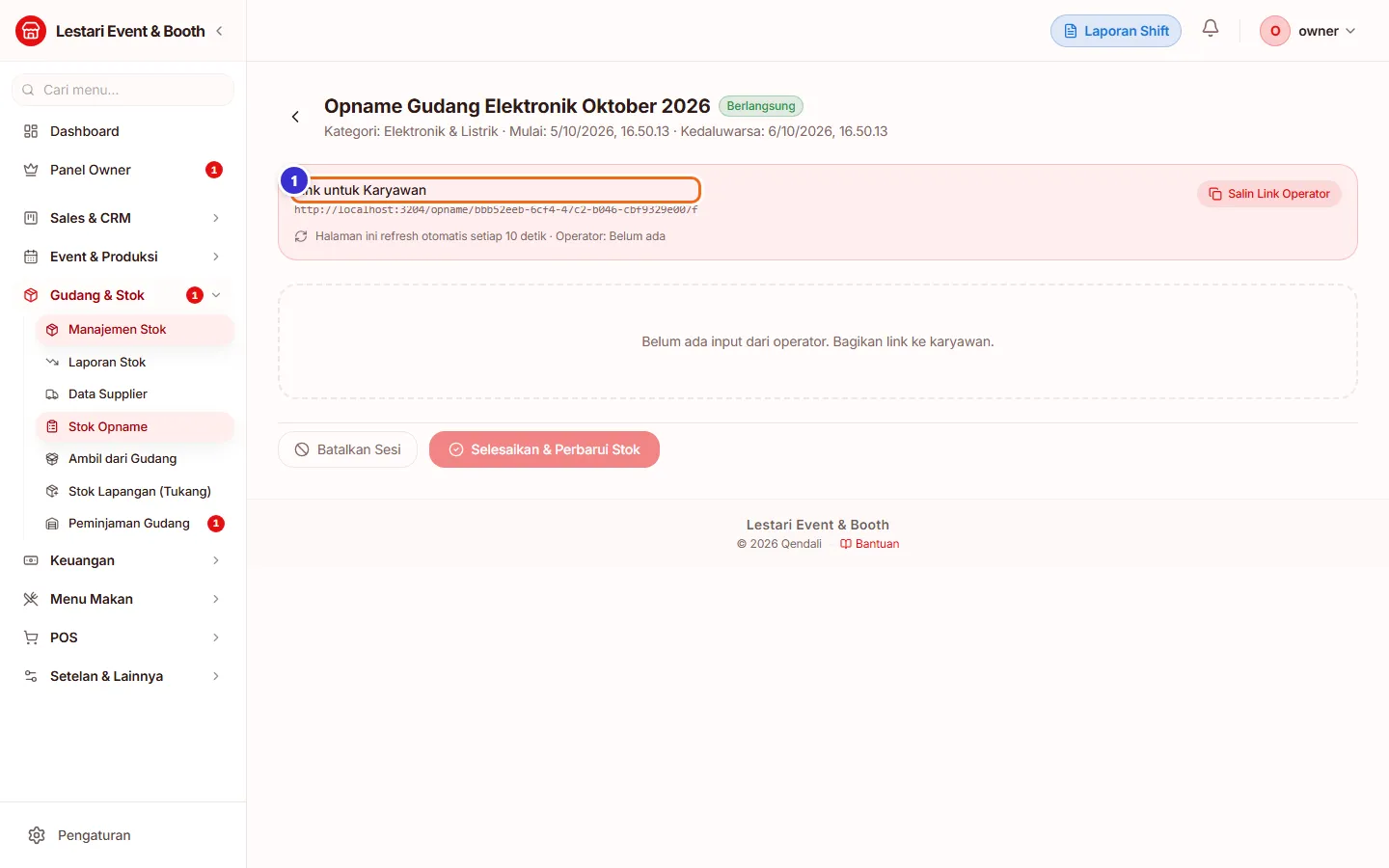Click the Stok Opname clipboard icon

click(x=52, y=427)
